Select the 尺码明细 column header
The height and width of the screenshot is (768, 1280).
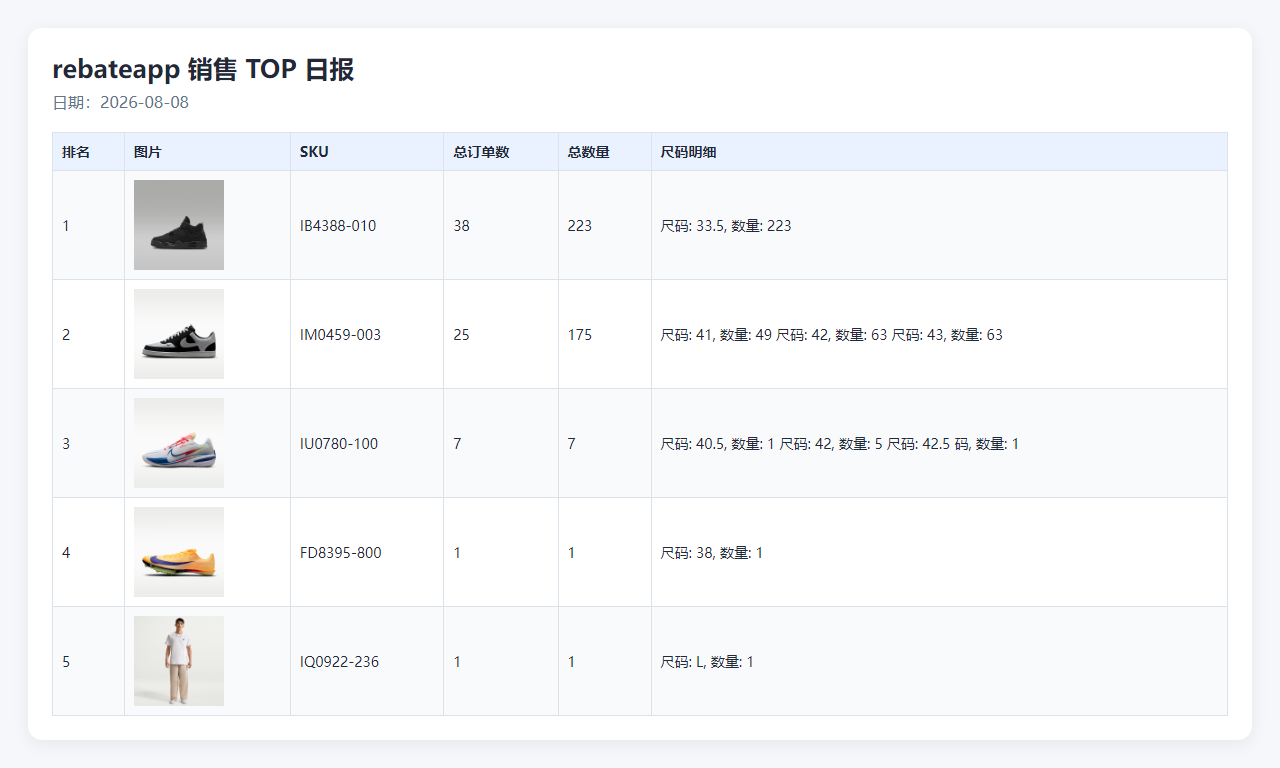688,152
